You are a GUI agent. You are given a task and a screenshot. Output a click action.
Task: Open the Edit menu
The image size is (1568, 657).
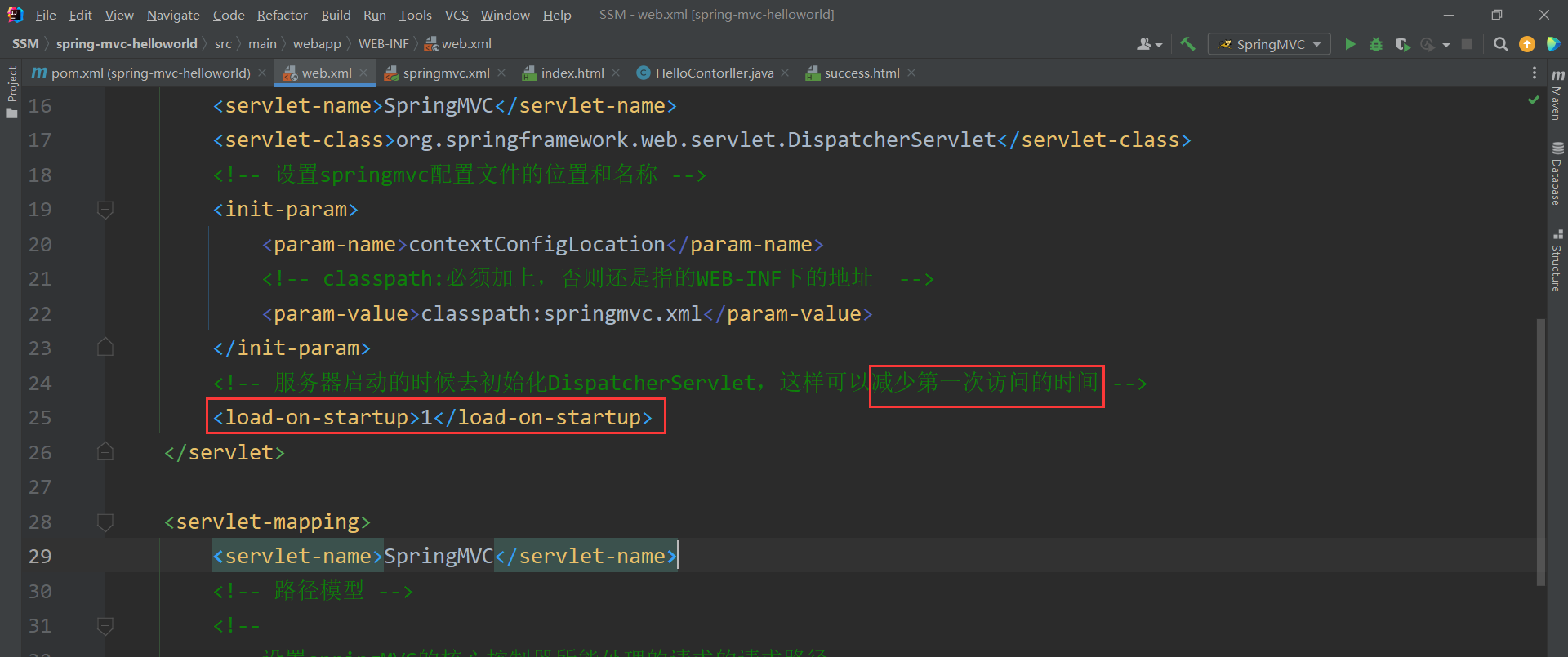pyautogui.click(x=81, y=15)
